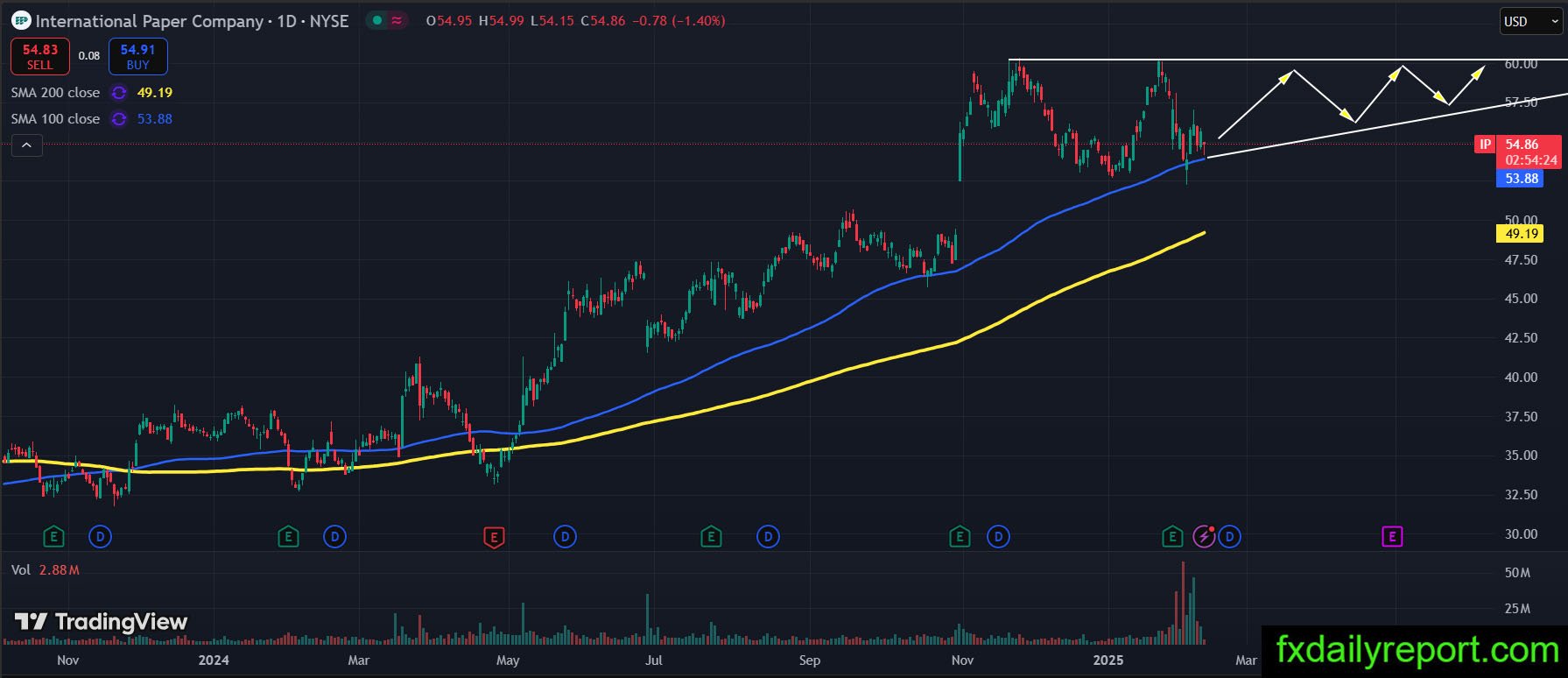The image size is (1568, 678).
Task: Click the pink lightning news marker
Action: click(1205, 536)
